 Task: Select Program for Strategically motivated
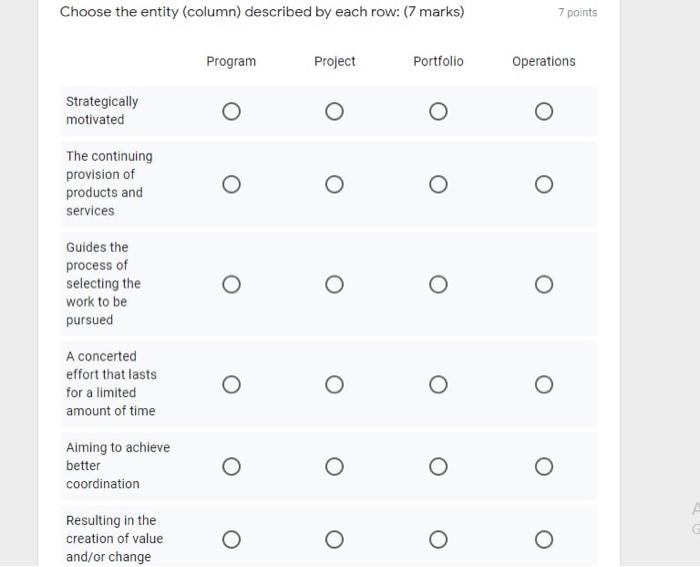pyautogui.click(x=231, y=111)
